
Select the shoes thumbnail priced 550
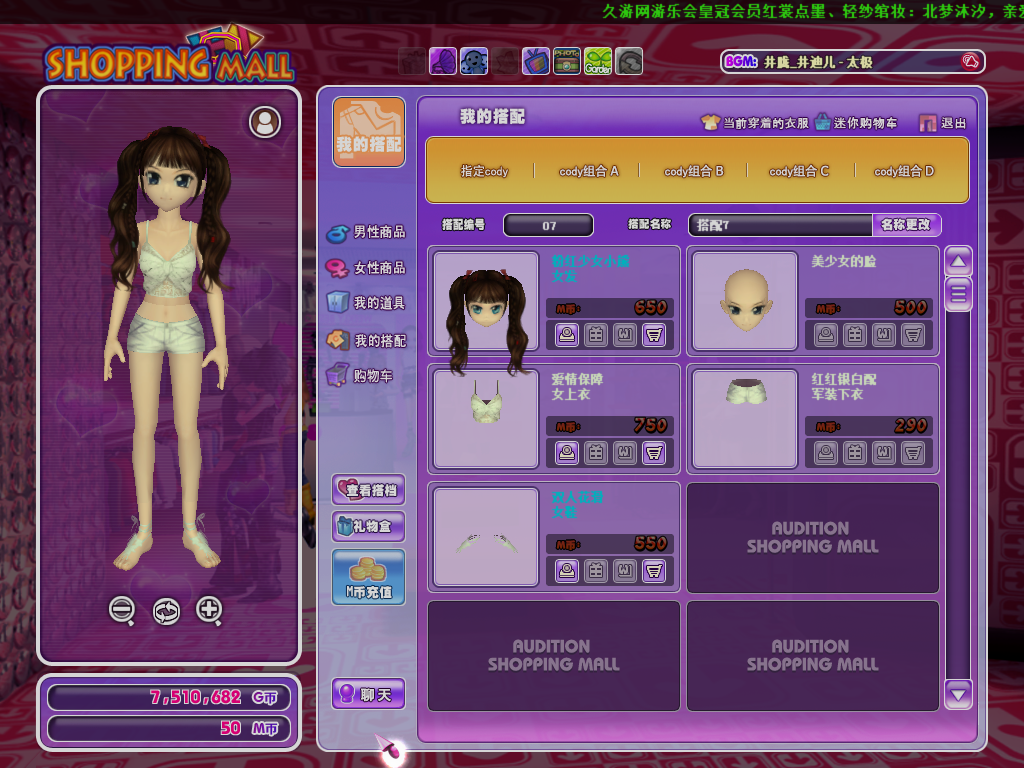pyautogui.click(x=486, y=537)
